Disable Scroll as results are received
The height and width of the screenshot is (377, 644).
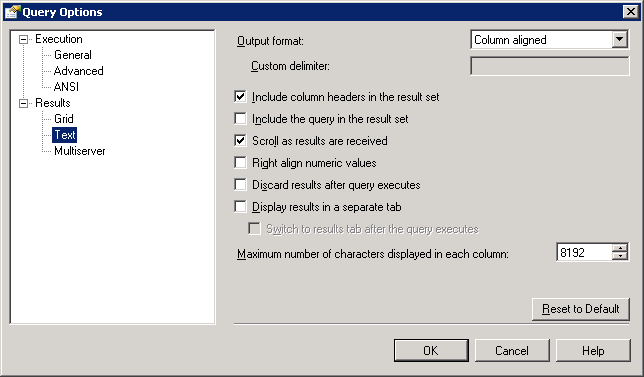pyautogui.click(x=240, y=141)
